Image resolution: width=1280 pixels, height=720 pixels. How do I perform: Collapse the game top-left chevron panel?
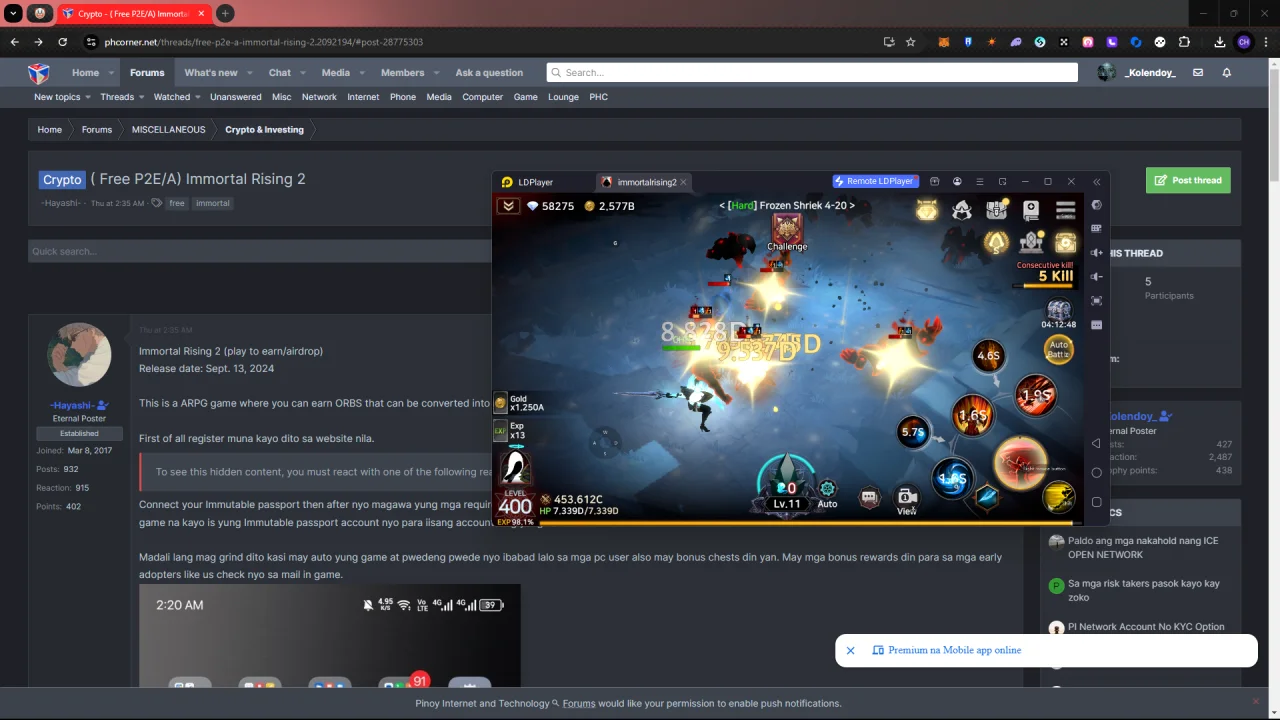(x=508, y=206)
